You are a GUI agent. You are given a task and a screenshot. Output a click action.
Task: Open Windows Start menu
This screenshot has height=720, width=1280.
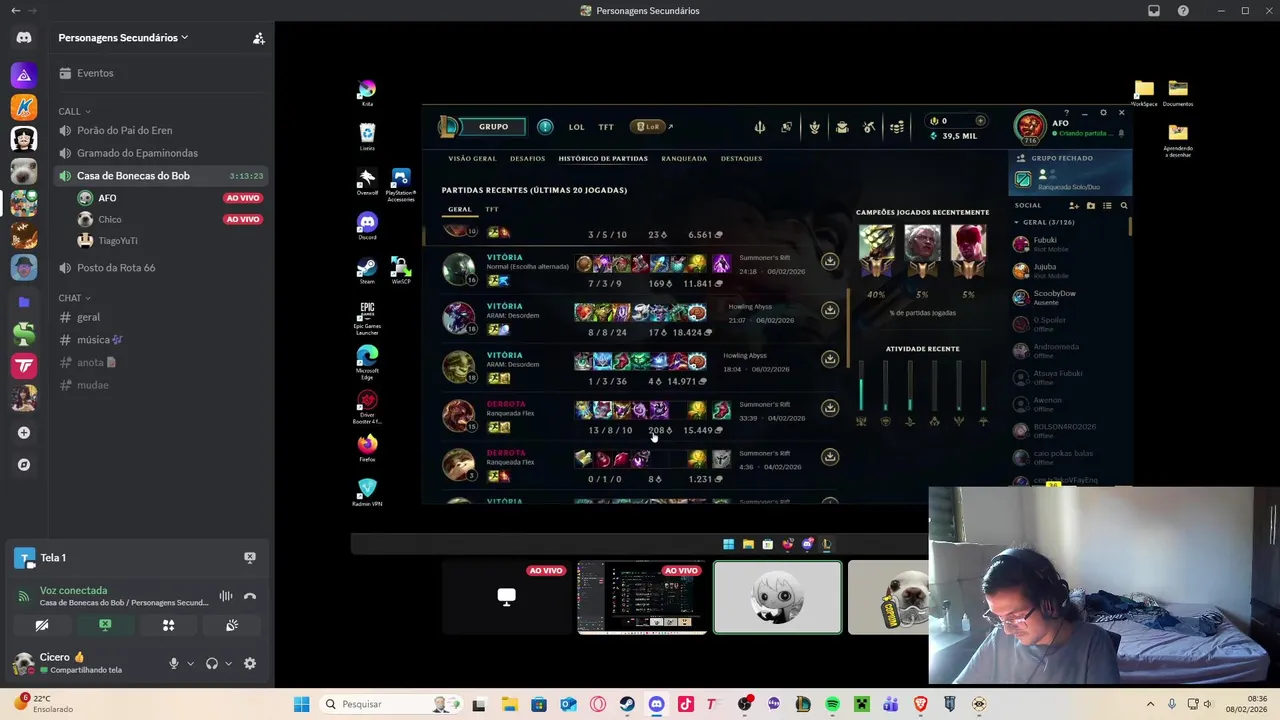[x=301, y=704]
